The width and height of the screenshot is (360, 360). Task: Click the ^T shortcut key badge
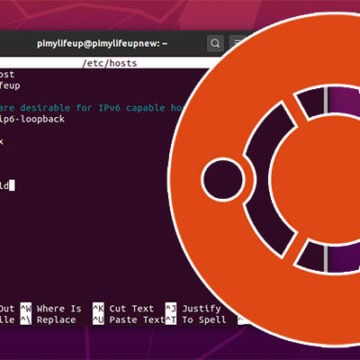click(x=171, y=320)
